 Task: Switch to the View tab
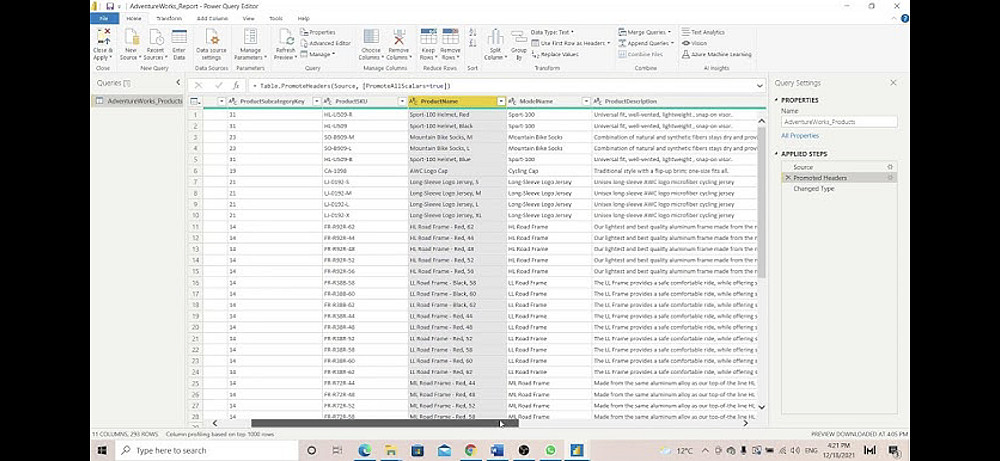coord(249,18)
